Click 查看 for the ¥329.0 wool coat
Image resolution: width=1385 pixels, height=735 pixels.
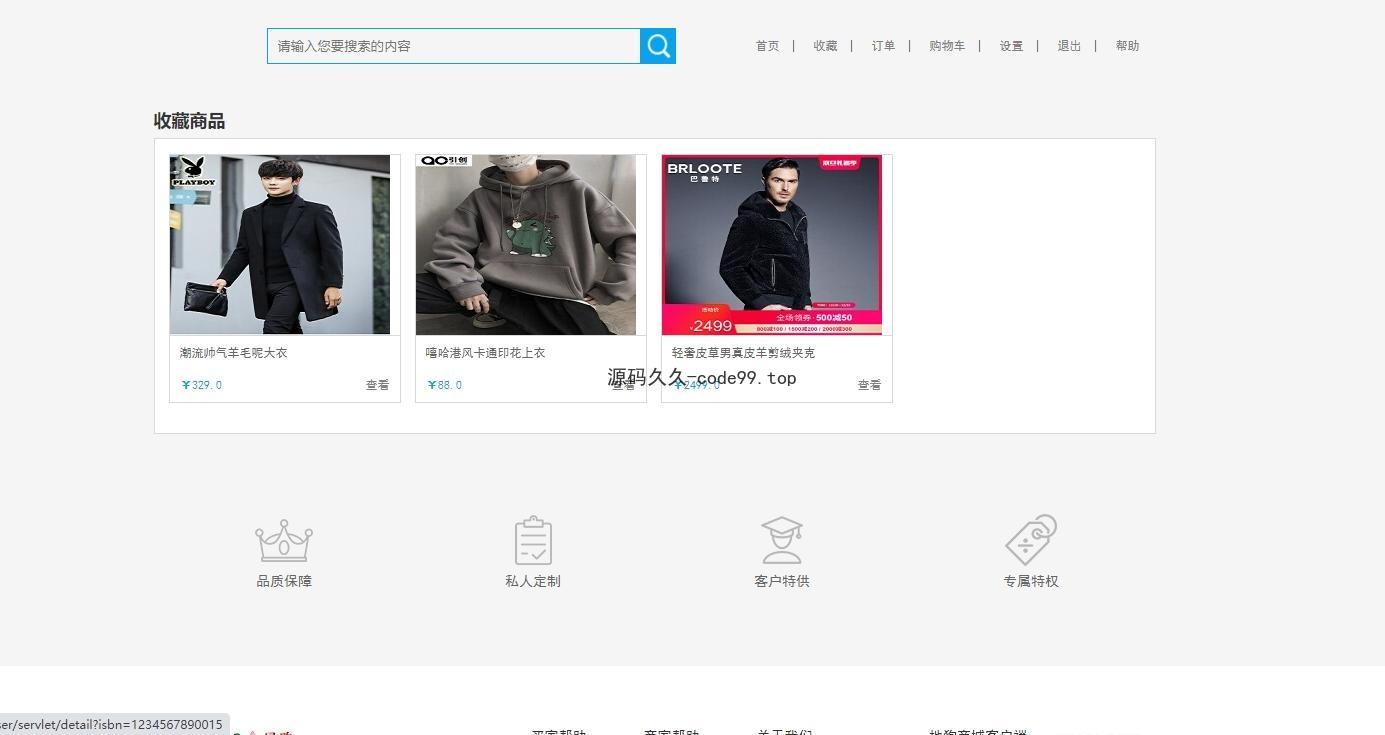(377, 385)
